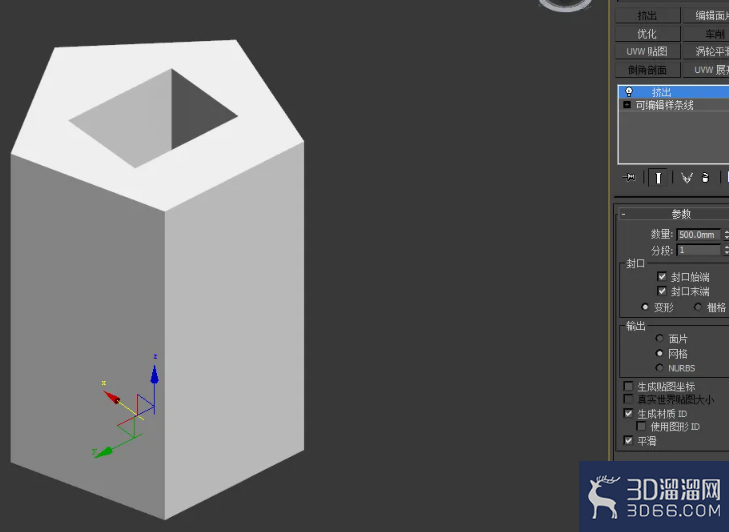The image size is (729, 532).
Task: Click the 编辑面片 modifier button
Action: tap(706, 15)
